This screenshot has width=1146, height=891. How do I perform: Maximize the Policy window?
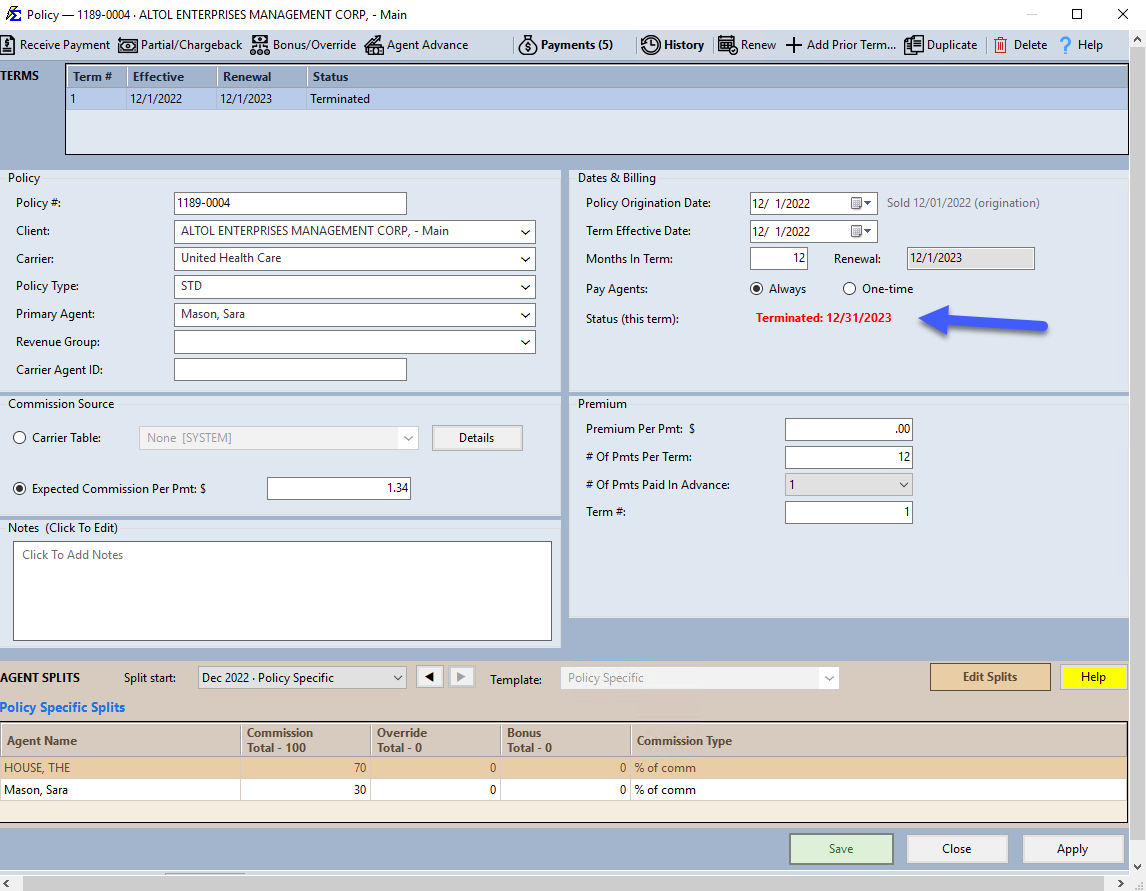pyautogui.click(x=1077, y=14)
